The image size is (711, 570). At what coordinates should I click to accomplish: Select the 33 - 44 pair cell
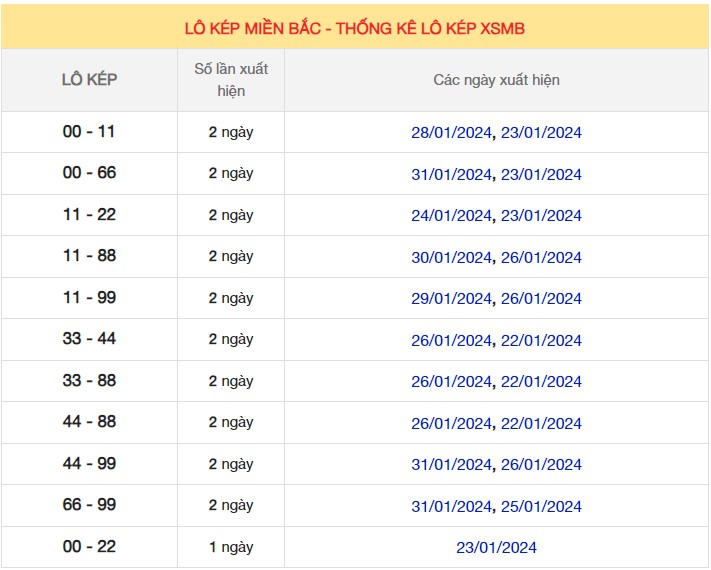89,339
